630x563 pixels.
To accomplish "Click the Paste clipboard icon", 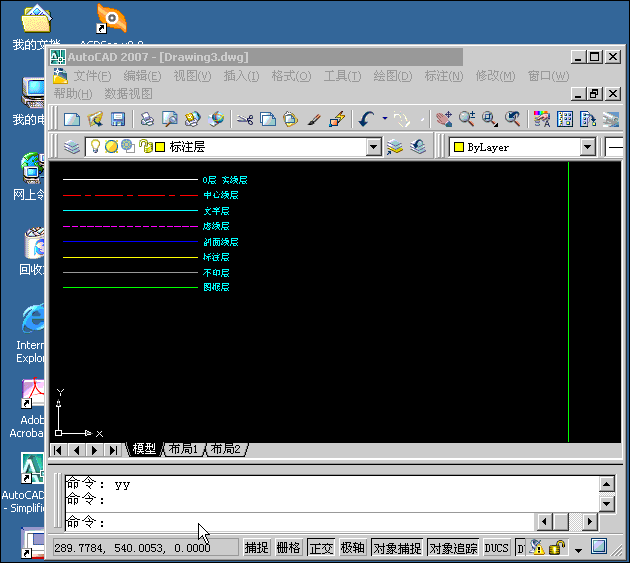I will coord(290,119).
